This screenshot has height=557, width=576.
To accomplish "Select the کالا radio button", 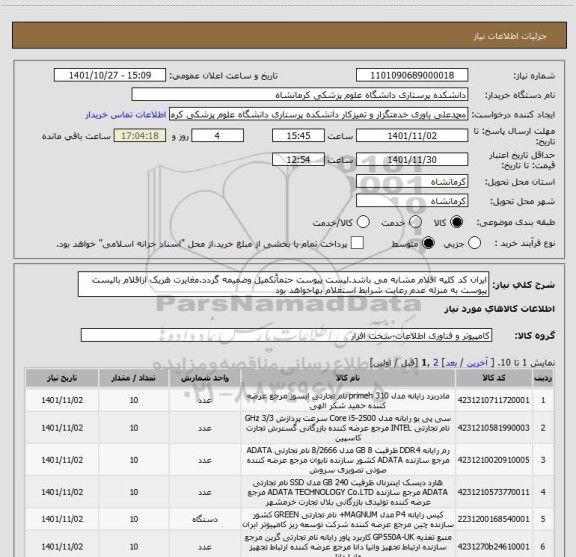I will pyautogui.click(x=457, y=222).
